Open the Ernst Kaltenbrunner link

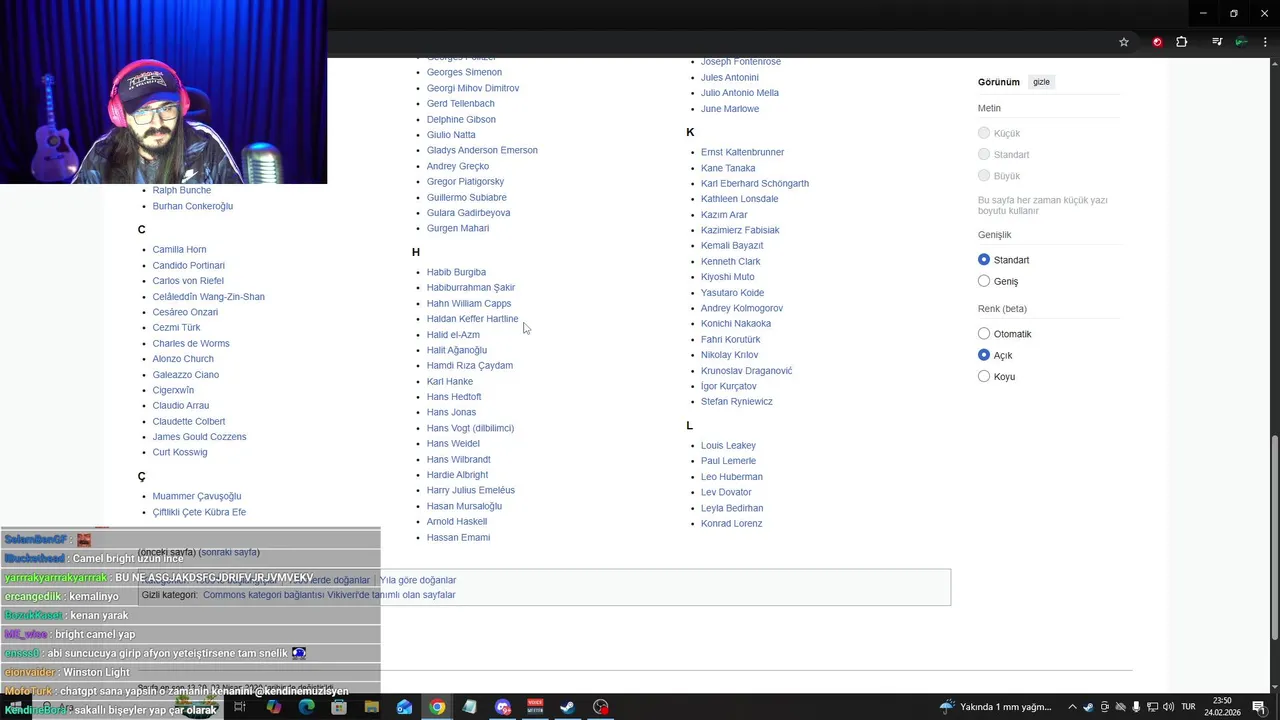pyautogui.click(x=742, y=152)
